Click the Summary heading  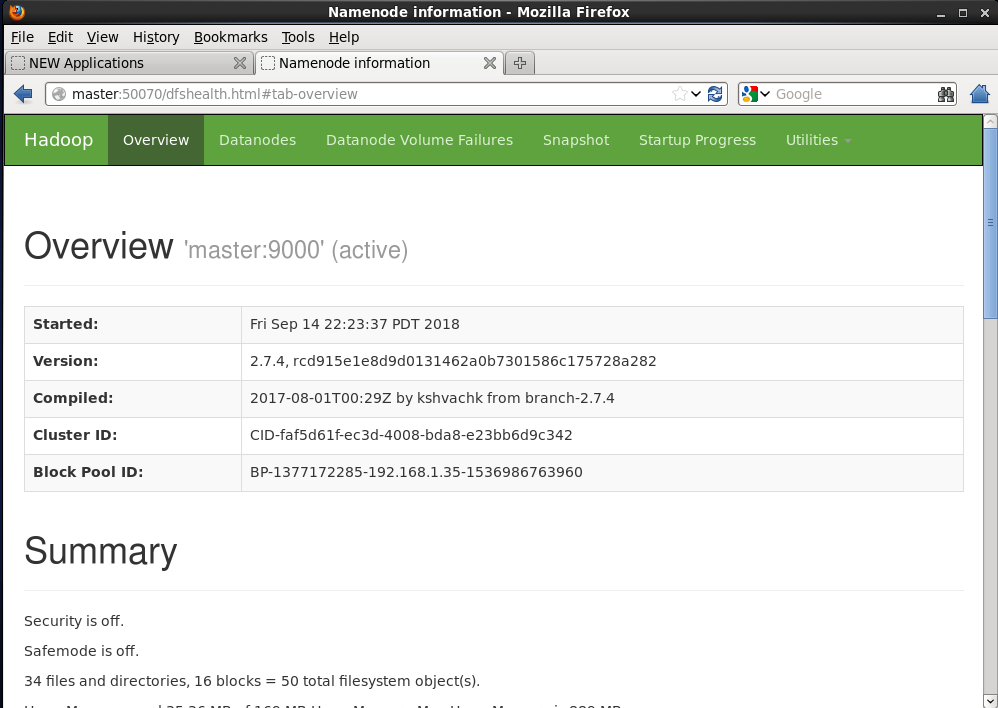[101, 551]
